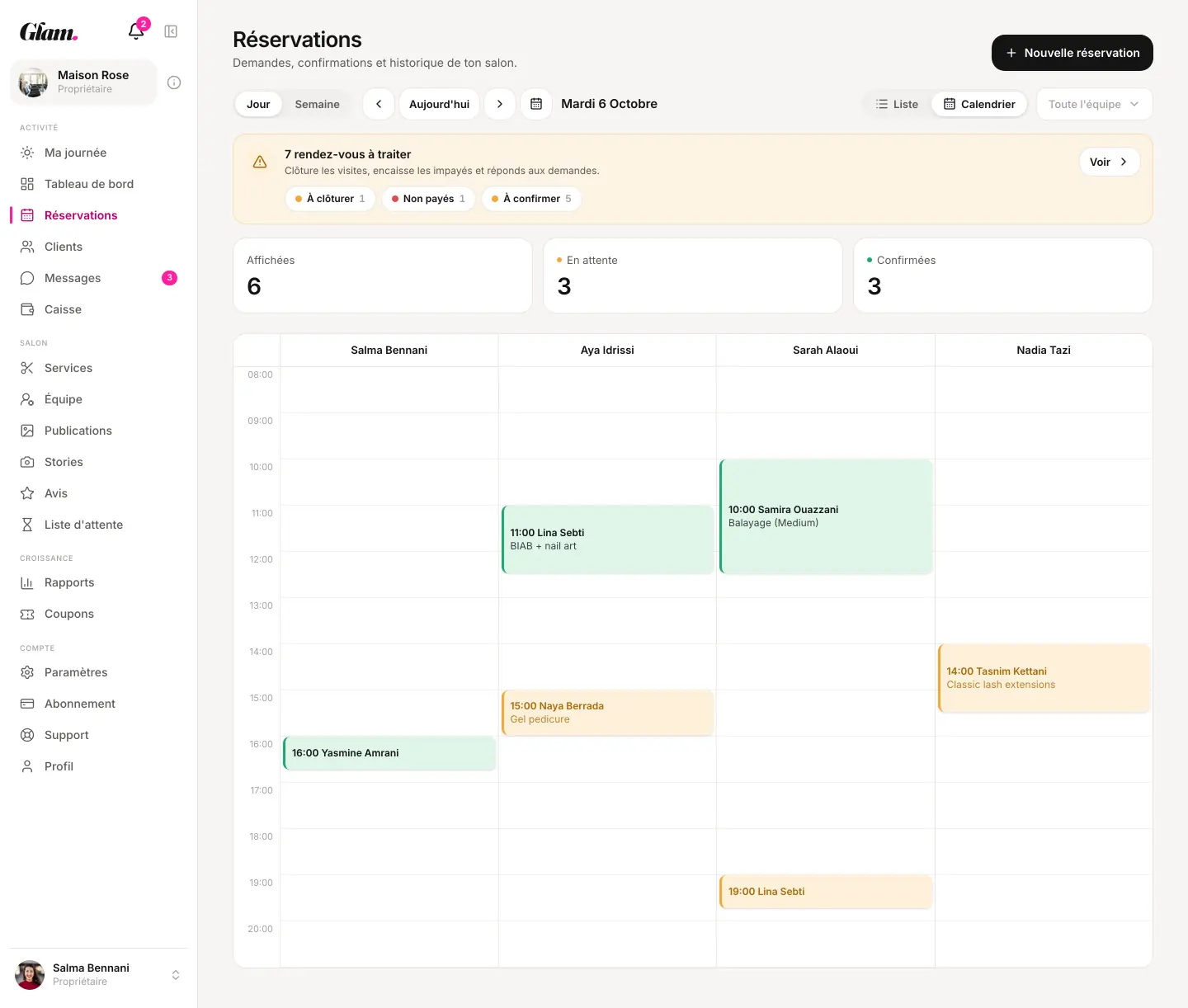Open Ma journée sun icon
The height and width of the screenshot is (1008, 1188).
27,153
